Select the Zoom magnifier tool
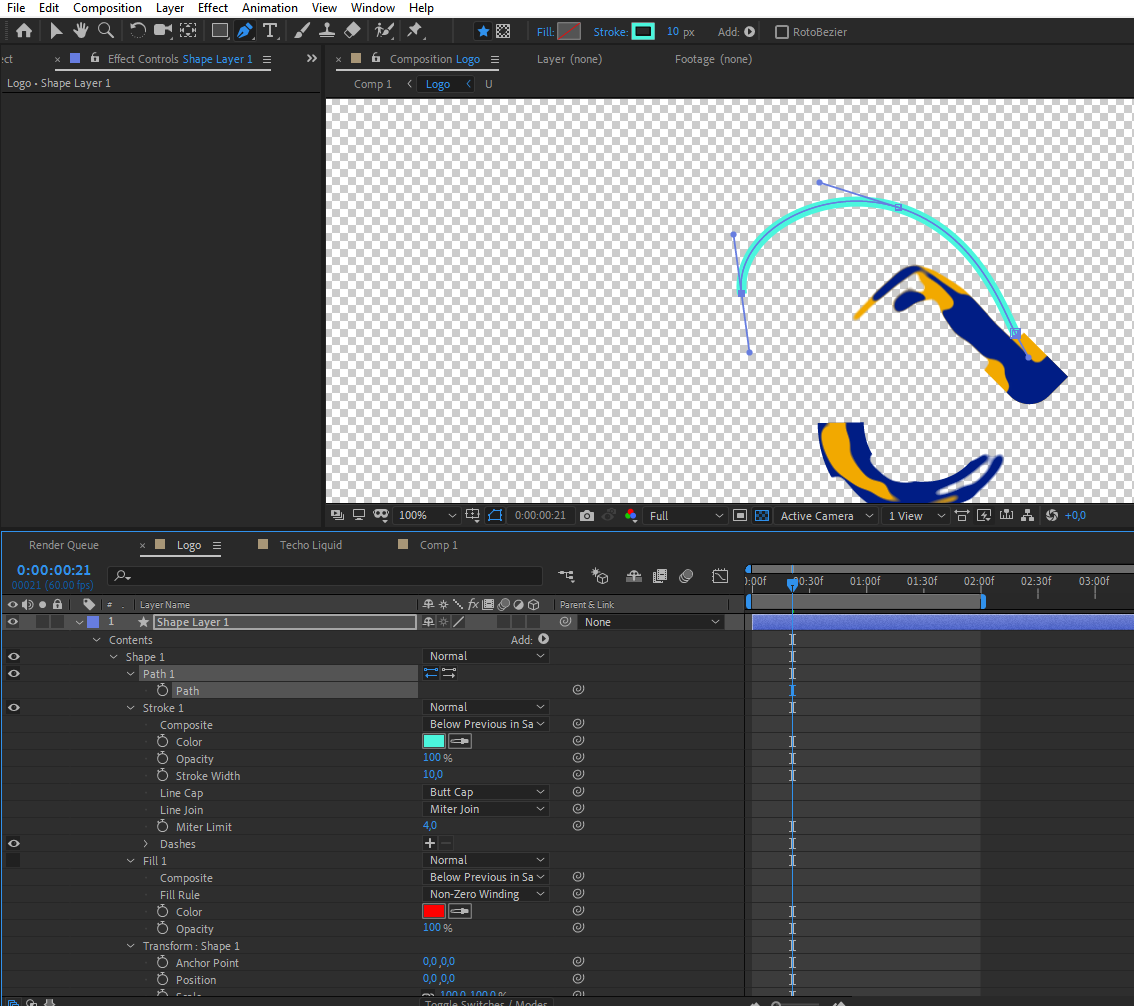 (106, 31)
